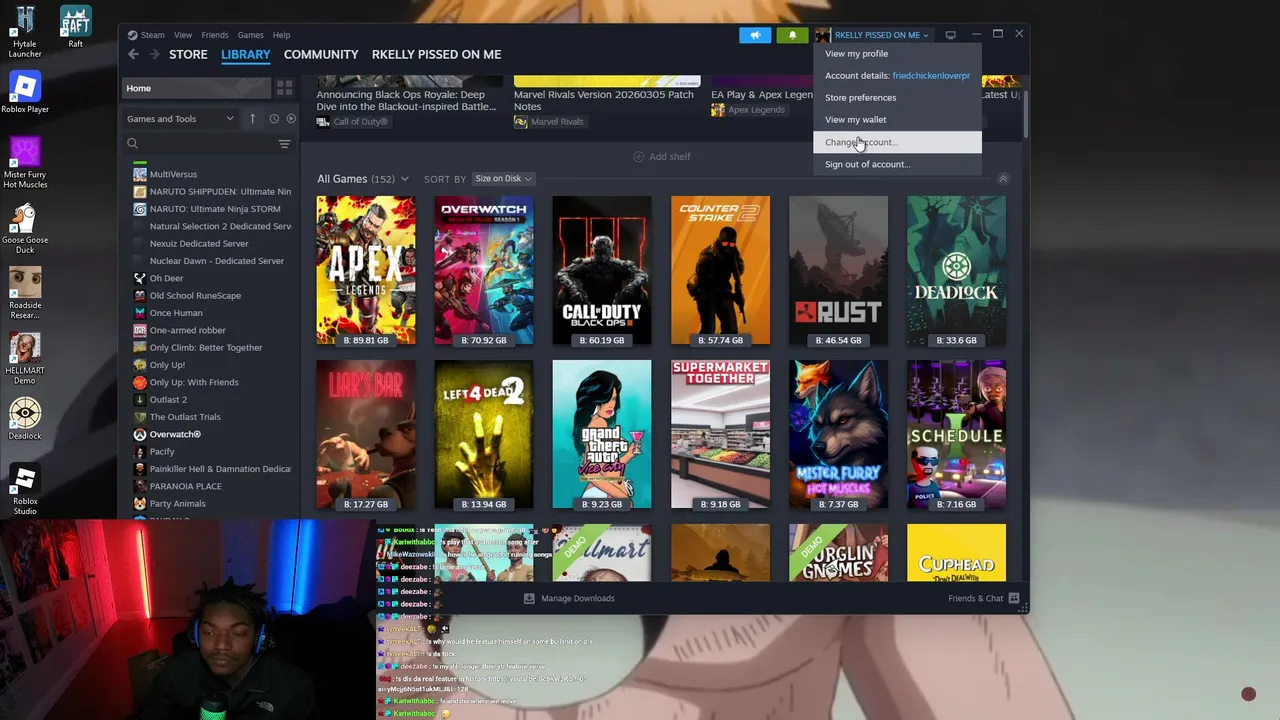Open the Marvel Rivals news tag

click(x=549, y=122)
